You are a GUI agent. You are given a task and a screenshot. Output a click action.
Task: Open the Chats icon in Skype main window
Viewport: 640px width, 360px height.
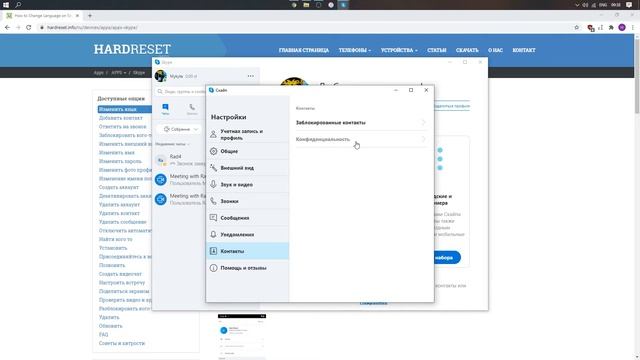coord(165,107)
